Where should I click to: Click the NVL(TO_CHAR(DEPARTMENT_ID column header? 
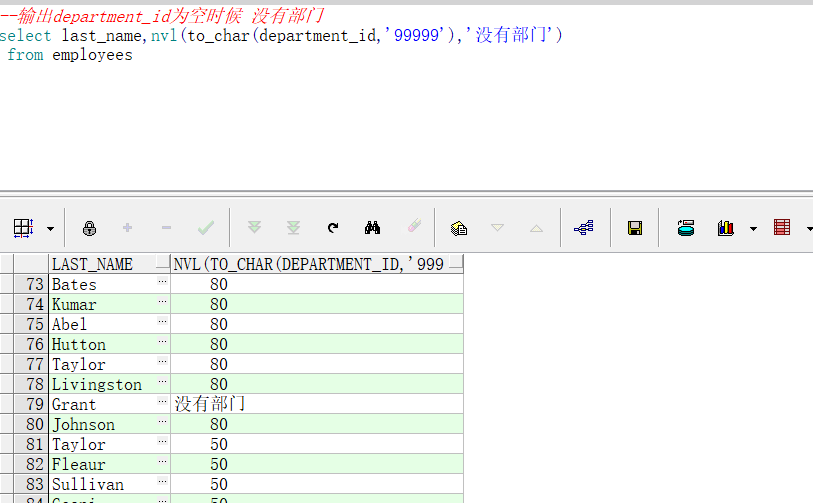pos(317,264)
